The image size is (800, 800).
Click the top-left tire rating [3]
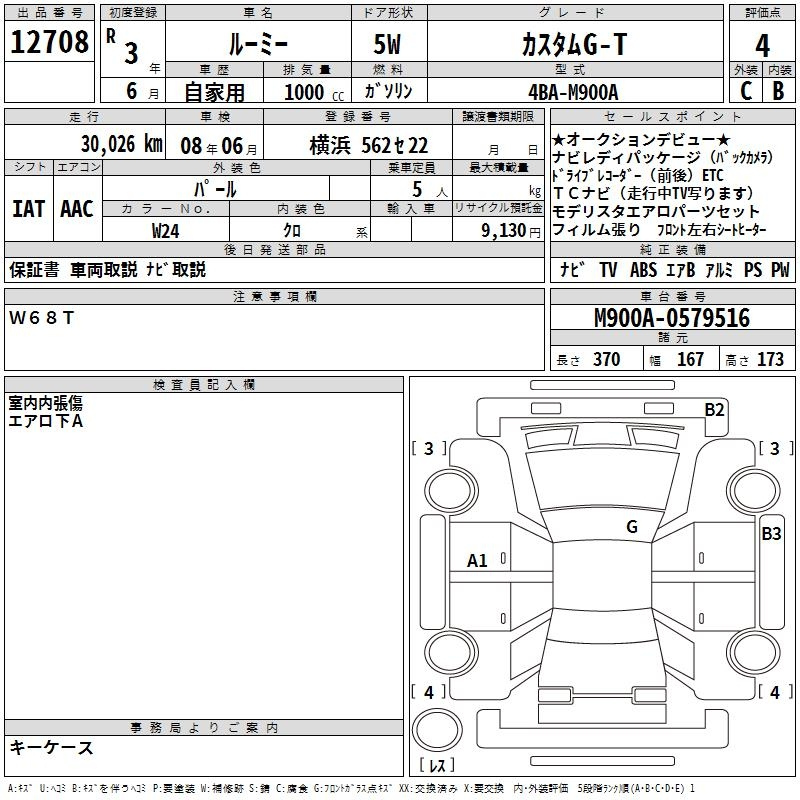pos(429,448)
